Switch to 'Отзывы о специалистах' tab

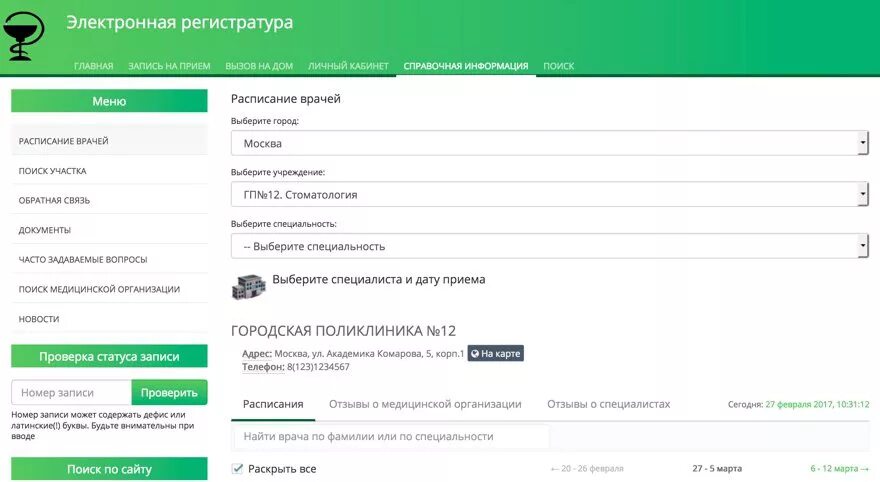(x=608, y=404)
